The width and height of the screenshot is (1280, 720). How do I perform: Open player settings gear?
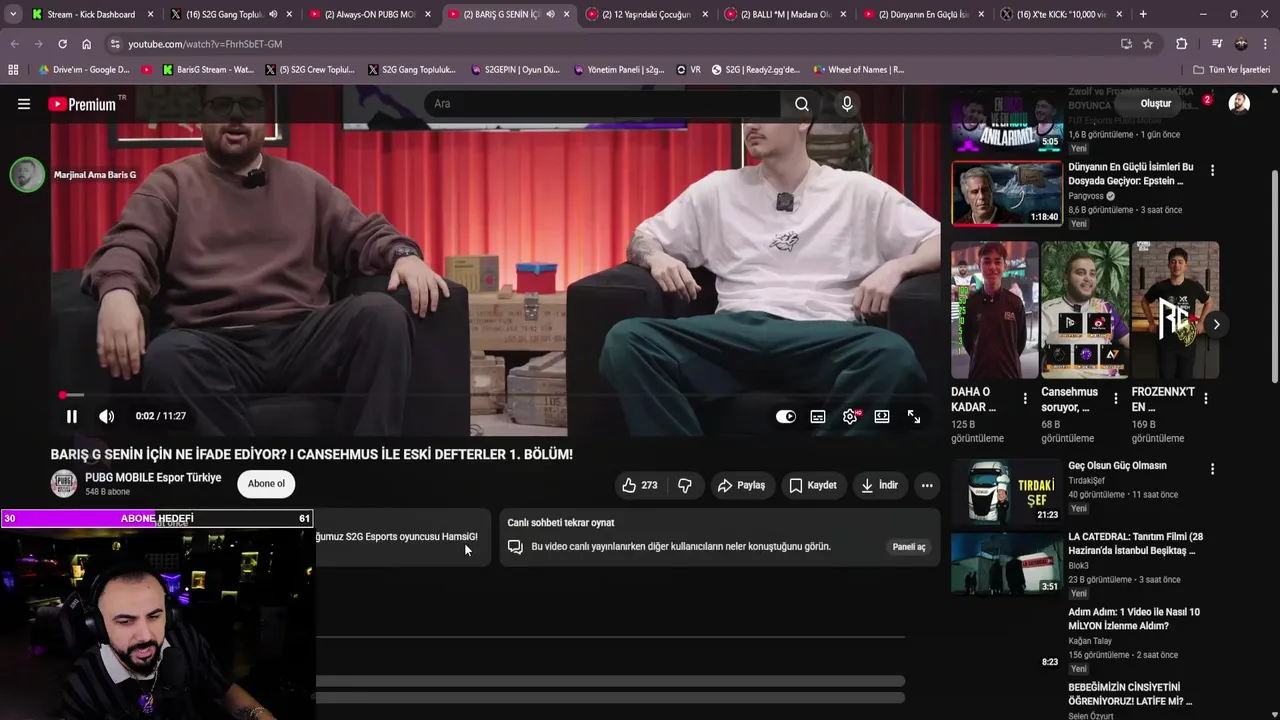click(850, 417)
